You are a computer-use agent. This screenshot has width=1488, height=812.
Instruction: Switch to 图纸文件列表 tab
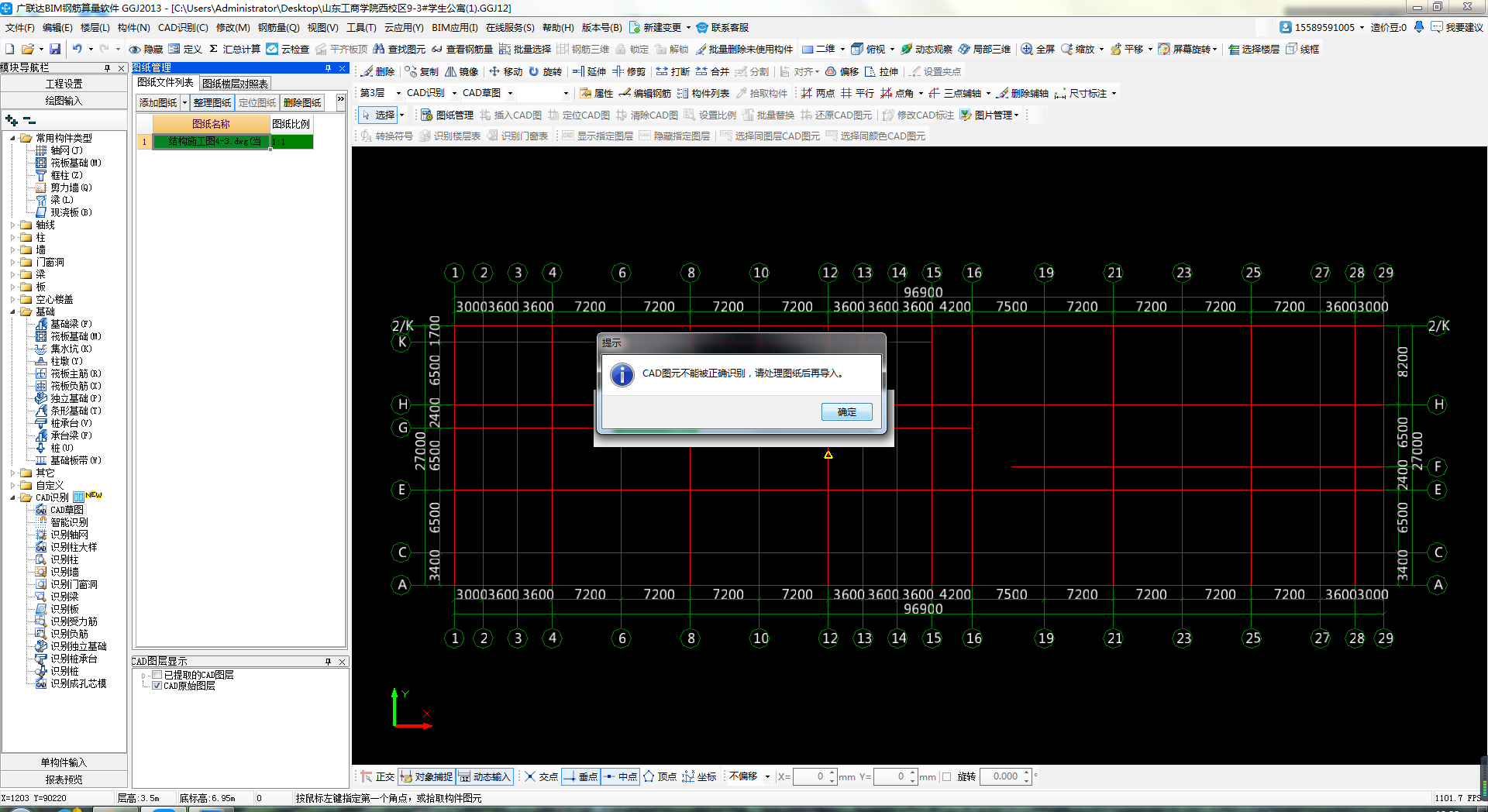[x=165, y=83]
